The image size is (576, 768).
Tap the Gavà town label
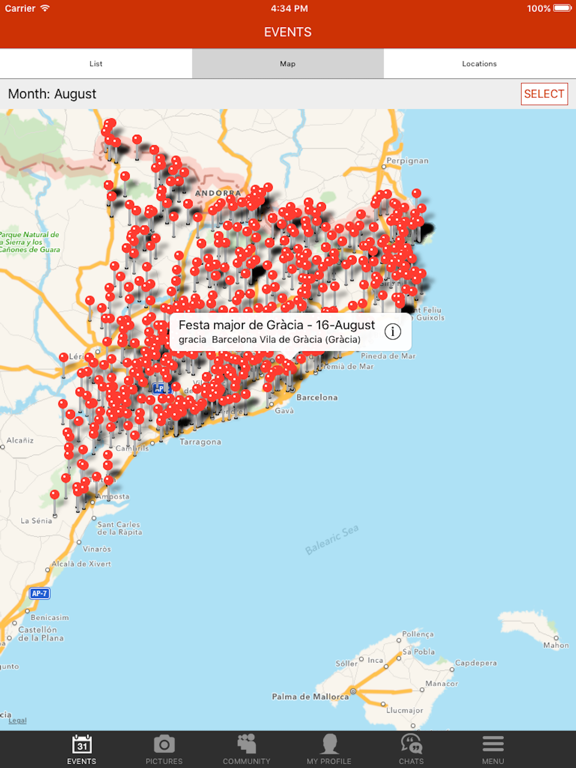point(284,410)
